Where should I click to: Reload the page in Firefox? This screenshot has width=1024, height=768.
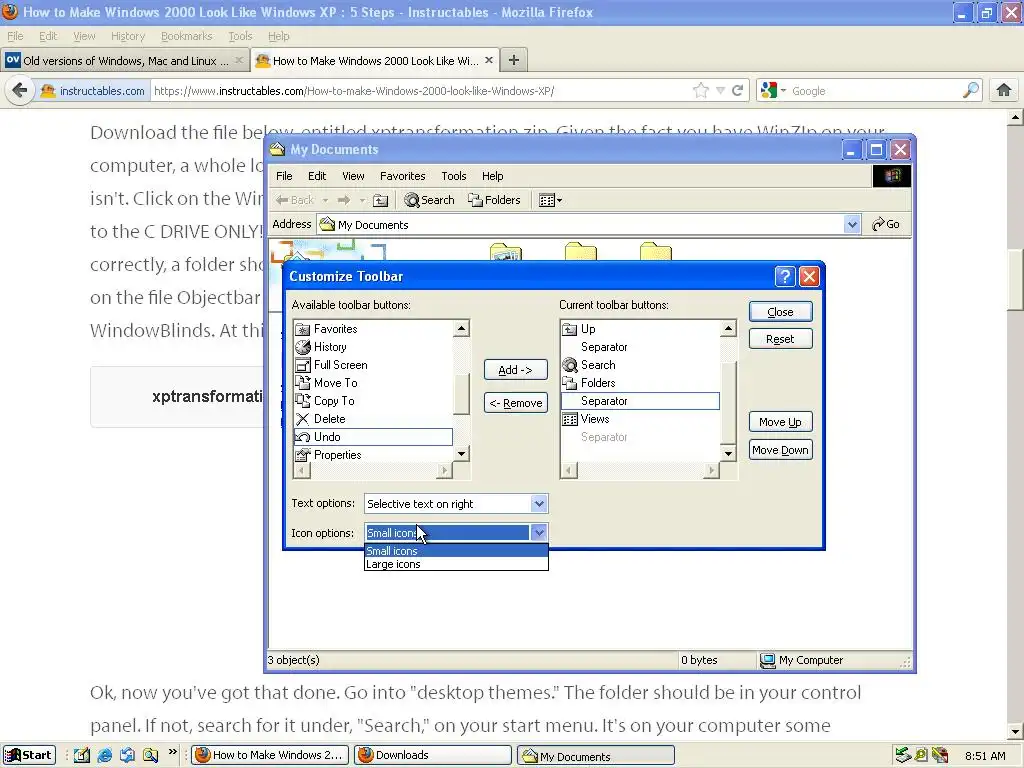[x=738, y=91]
